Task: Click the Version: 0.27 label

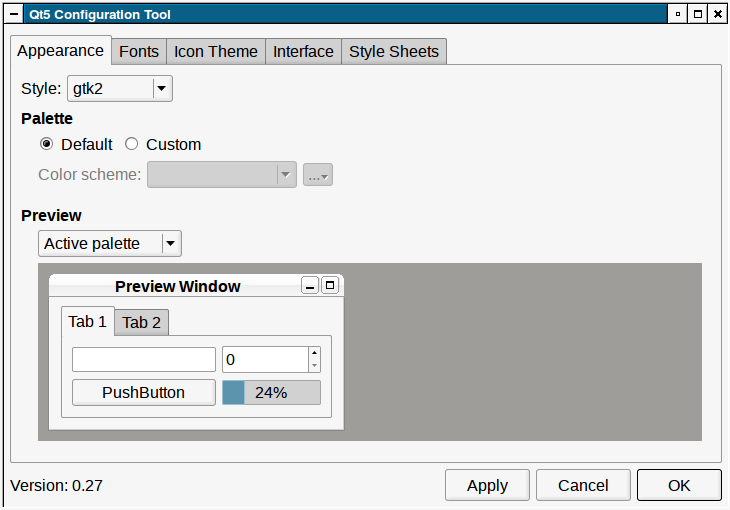Action: [x=56, y=486]
